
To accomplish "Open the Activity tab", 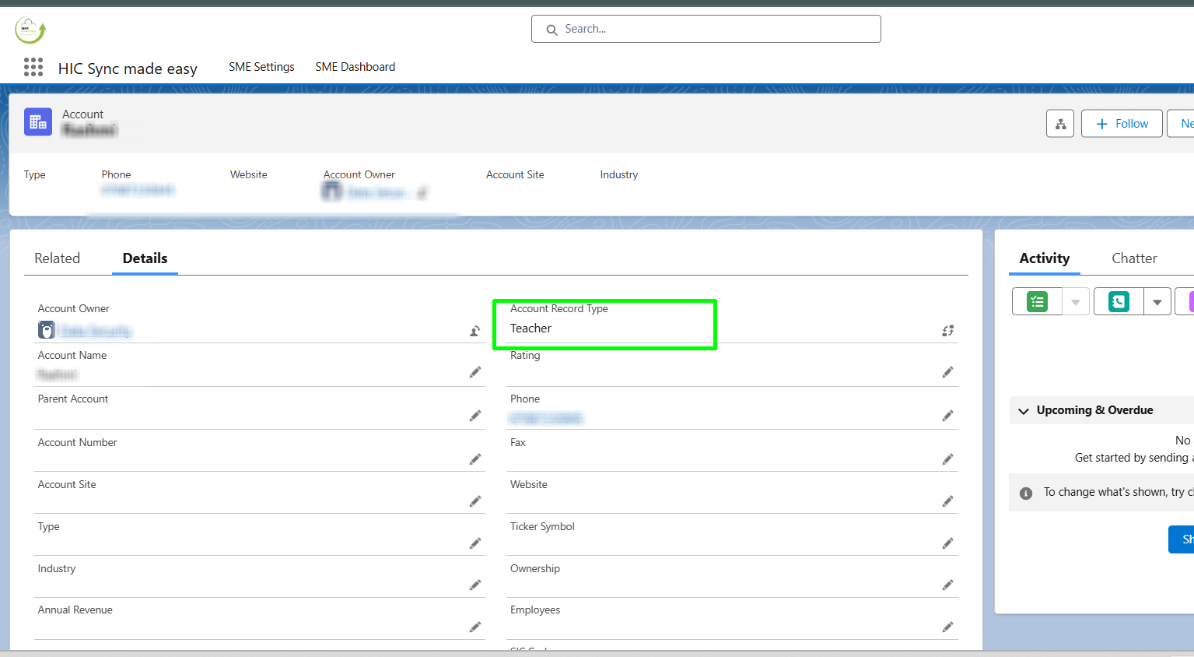I will click(x=1044, y=258).
